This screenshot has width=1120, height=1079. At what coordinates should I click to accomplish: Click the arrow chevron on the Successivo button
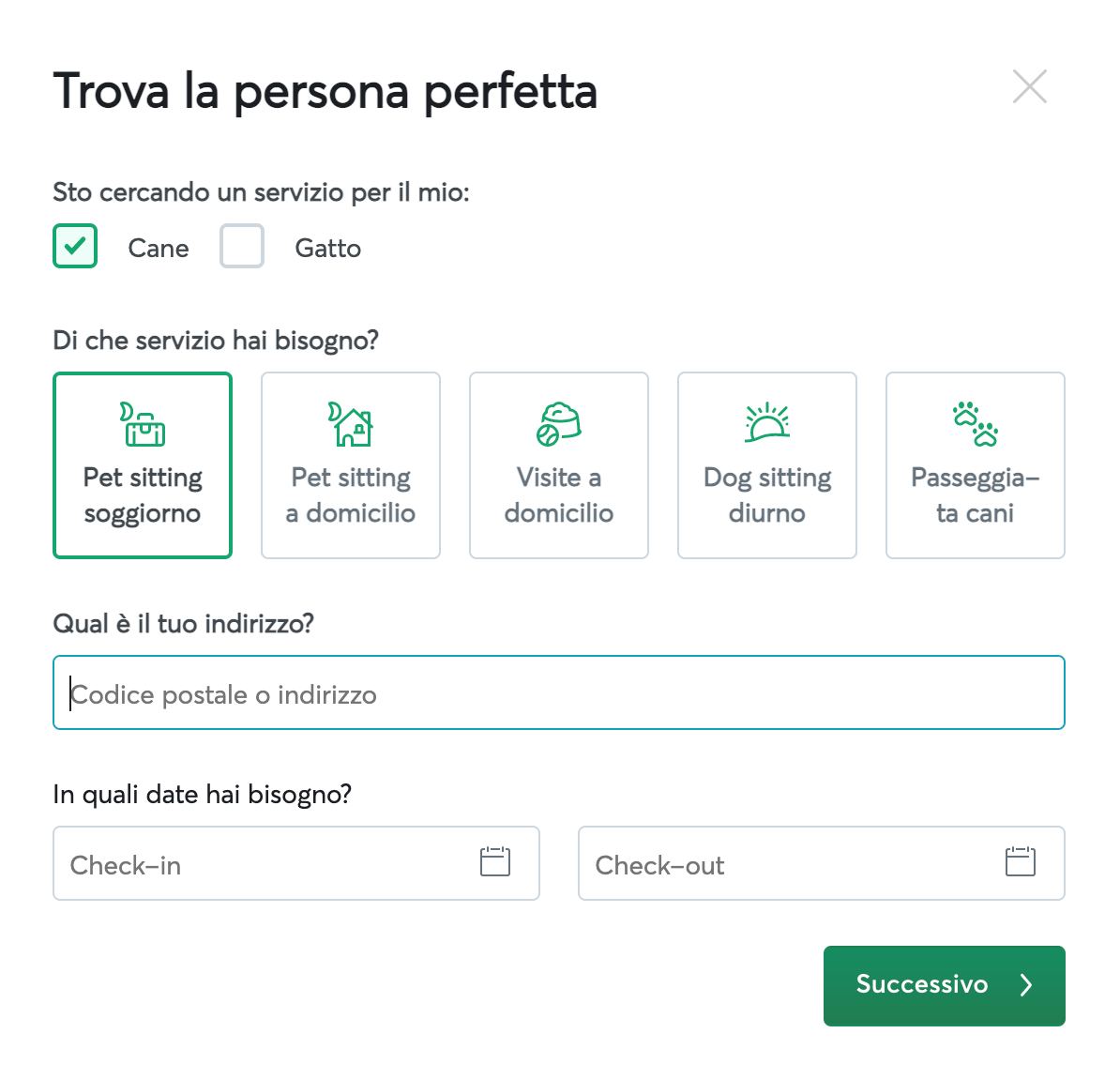[x=1026, y=985]
